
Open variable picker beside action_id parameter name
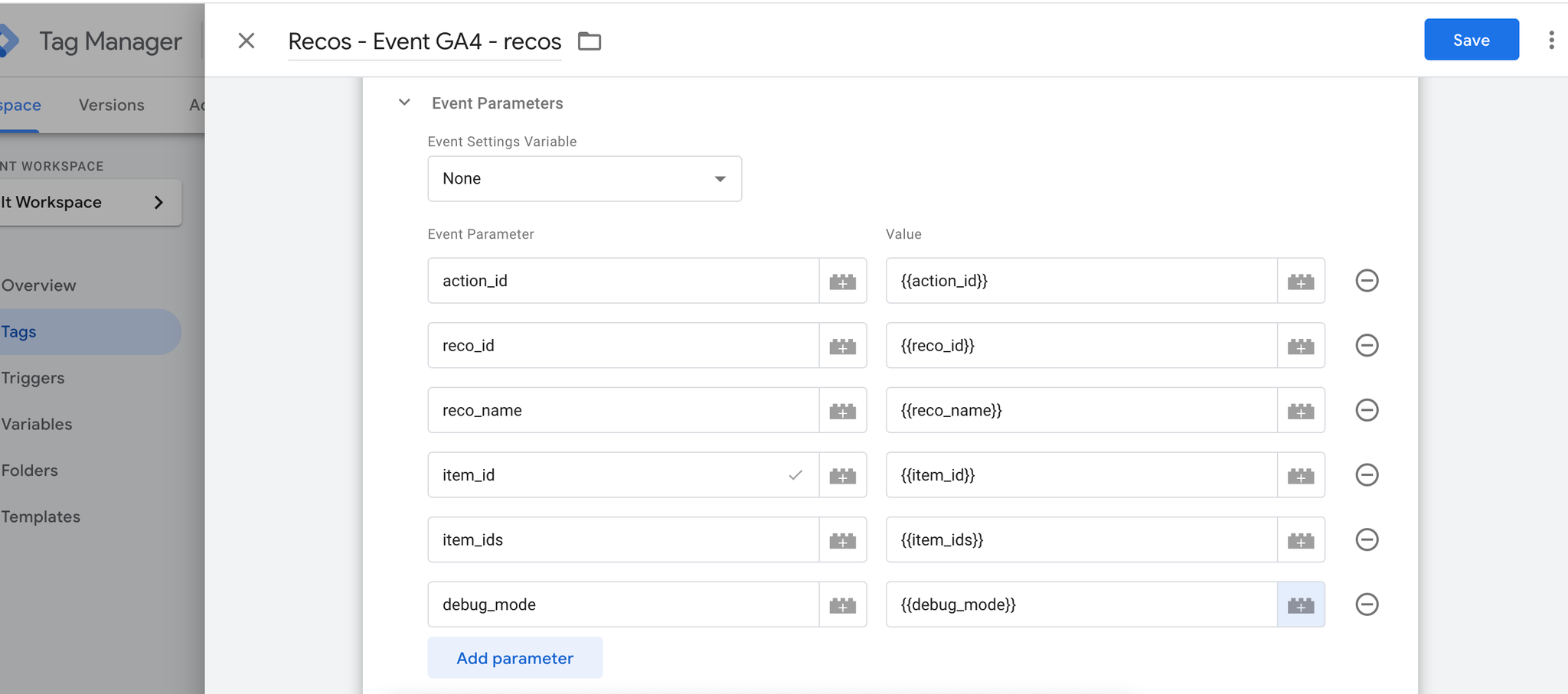pyautogui.click(x=843, y=281)
